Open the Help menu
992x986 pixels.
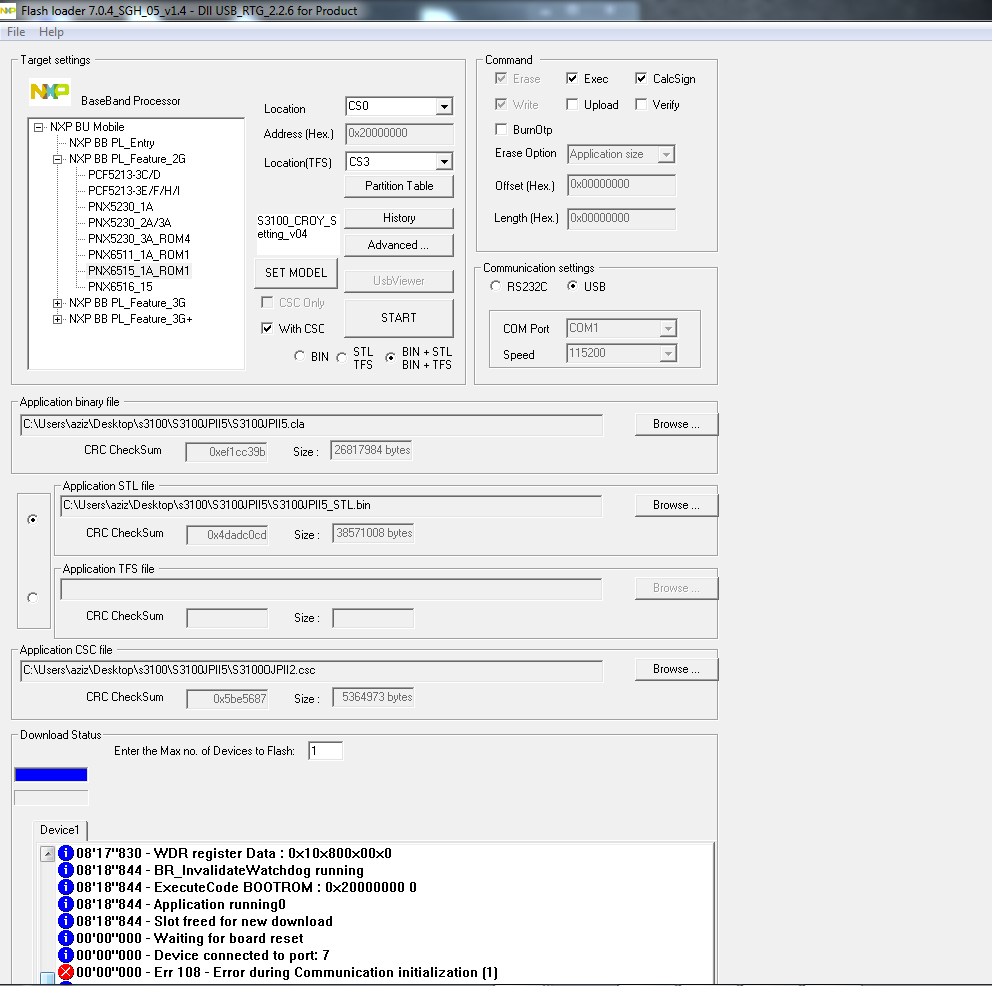click(51, 32)
